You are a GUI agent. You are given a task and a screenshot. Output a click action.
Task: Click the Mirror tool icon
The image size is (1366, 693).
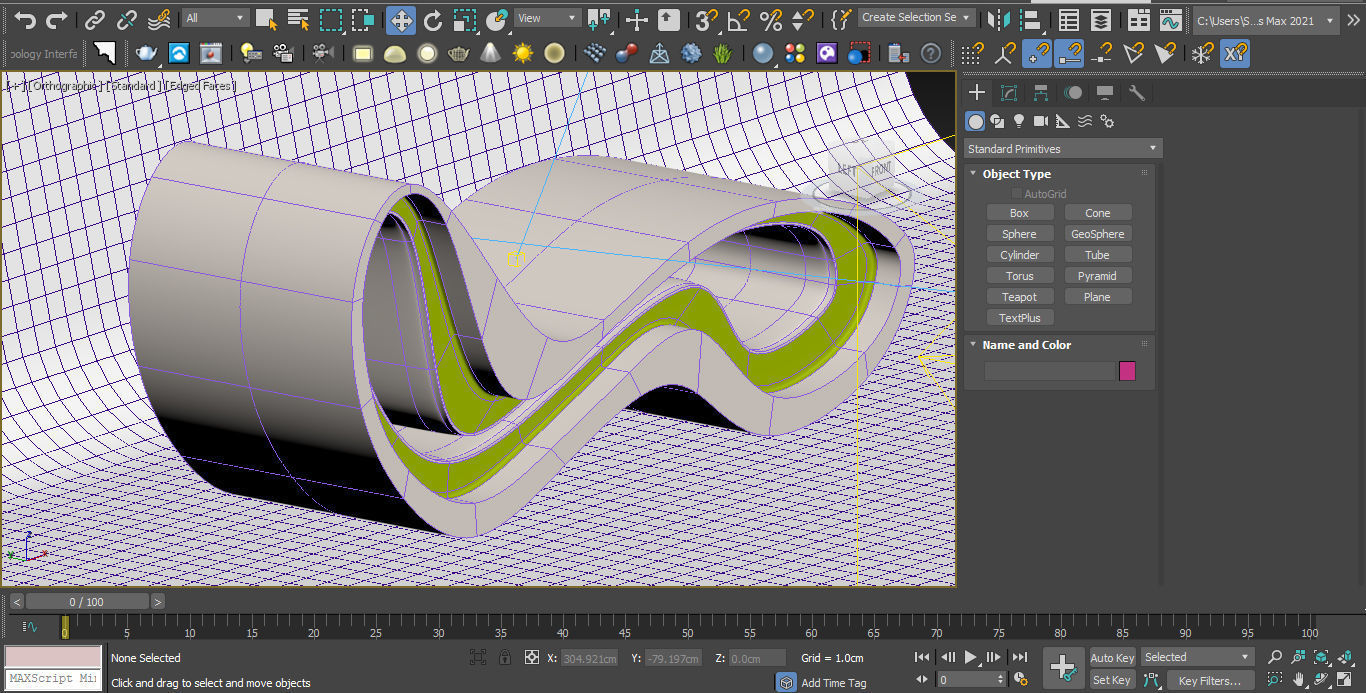(x=997, y=20)
